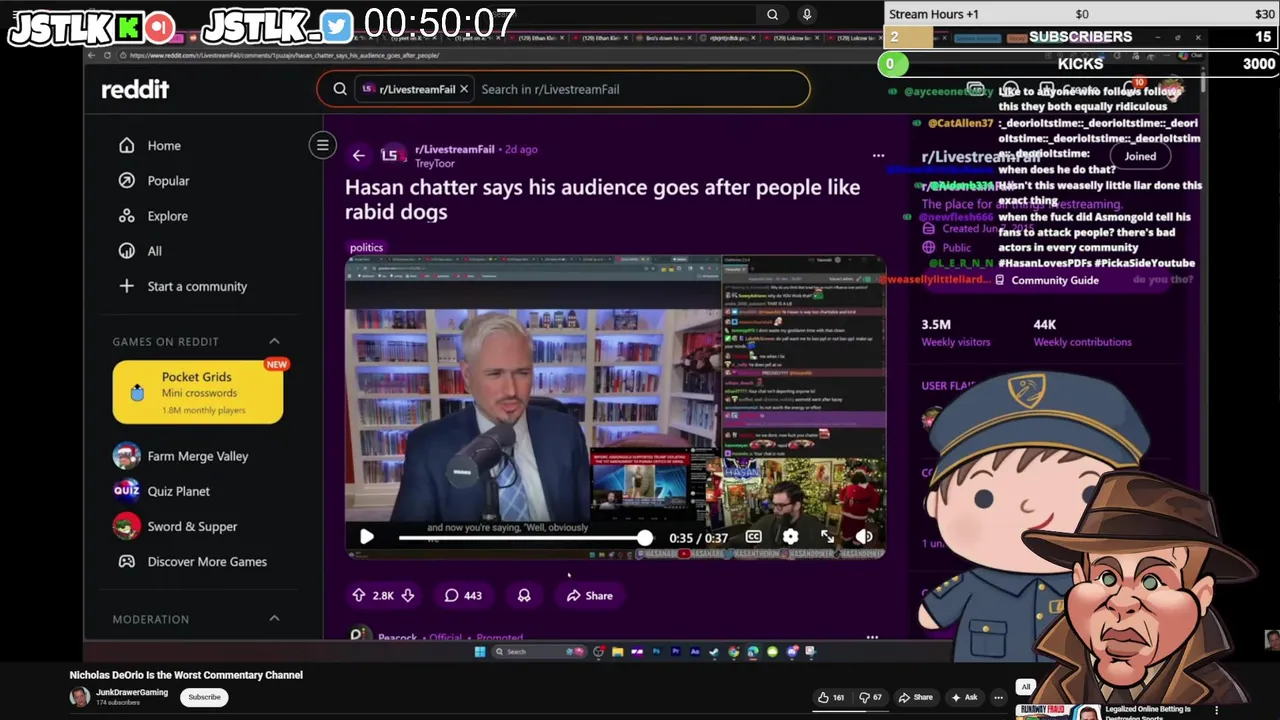Image resolution: width=1280 pixels, height=720 pixels.
Task: Like the YouTube video
Action: [x=830, y=697]
